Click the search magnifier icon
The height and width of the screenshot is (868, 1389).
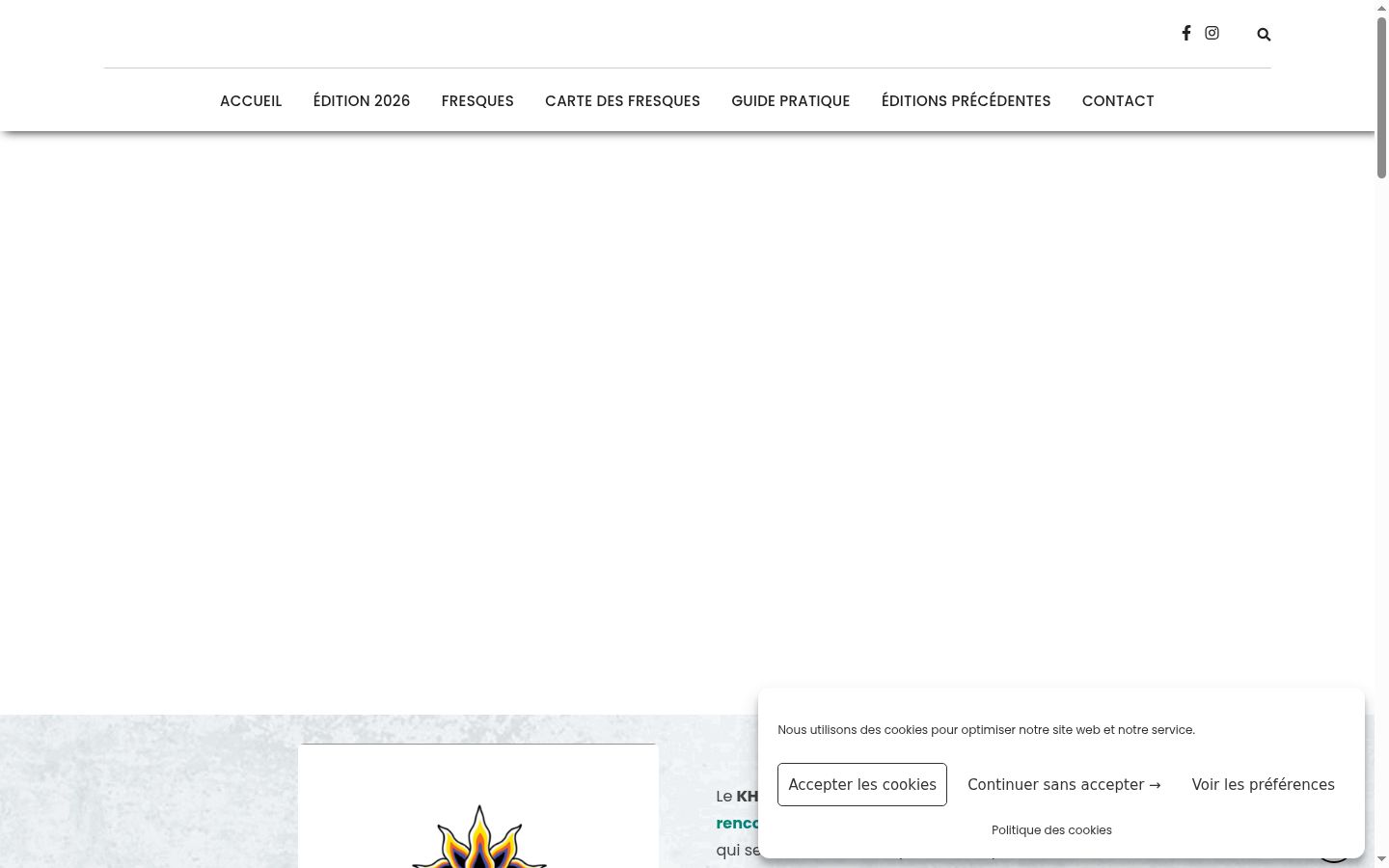click(x=1264, y=35)
